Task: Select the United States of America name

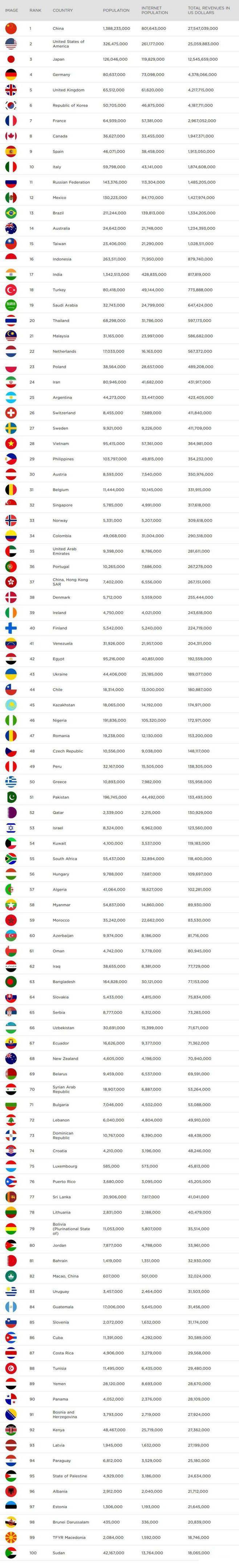Action: point(69,44)
